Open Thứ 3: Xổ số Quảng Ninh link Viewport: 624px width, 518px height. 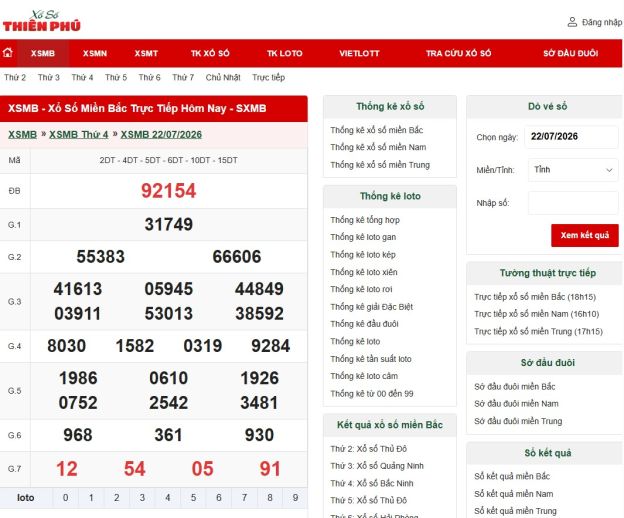click(x=377, y=466)
